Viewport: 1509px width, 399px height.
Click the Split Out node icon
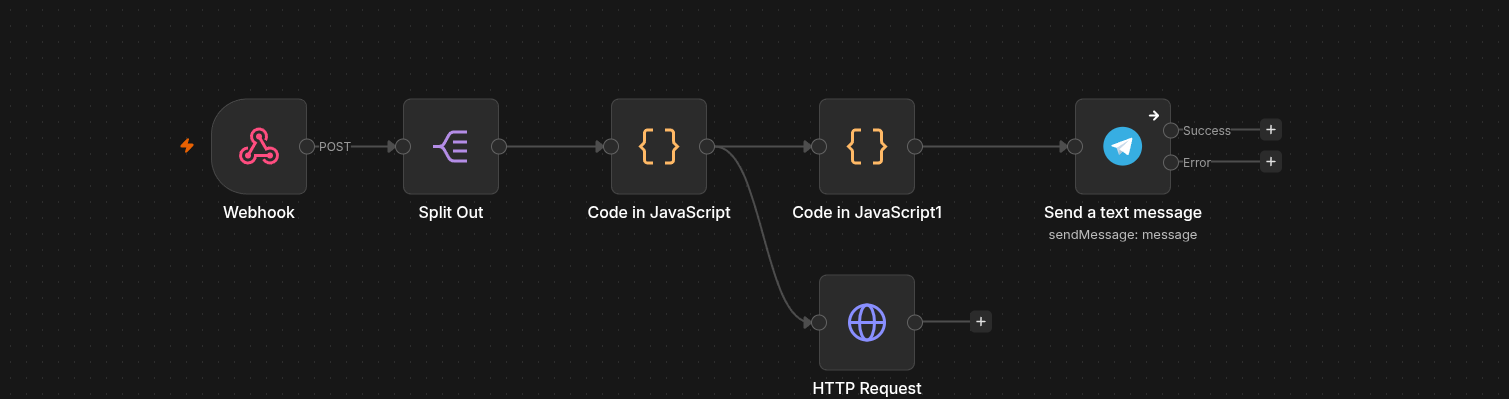pyautogui.click(x=451, y=146)
